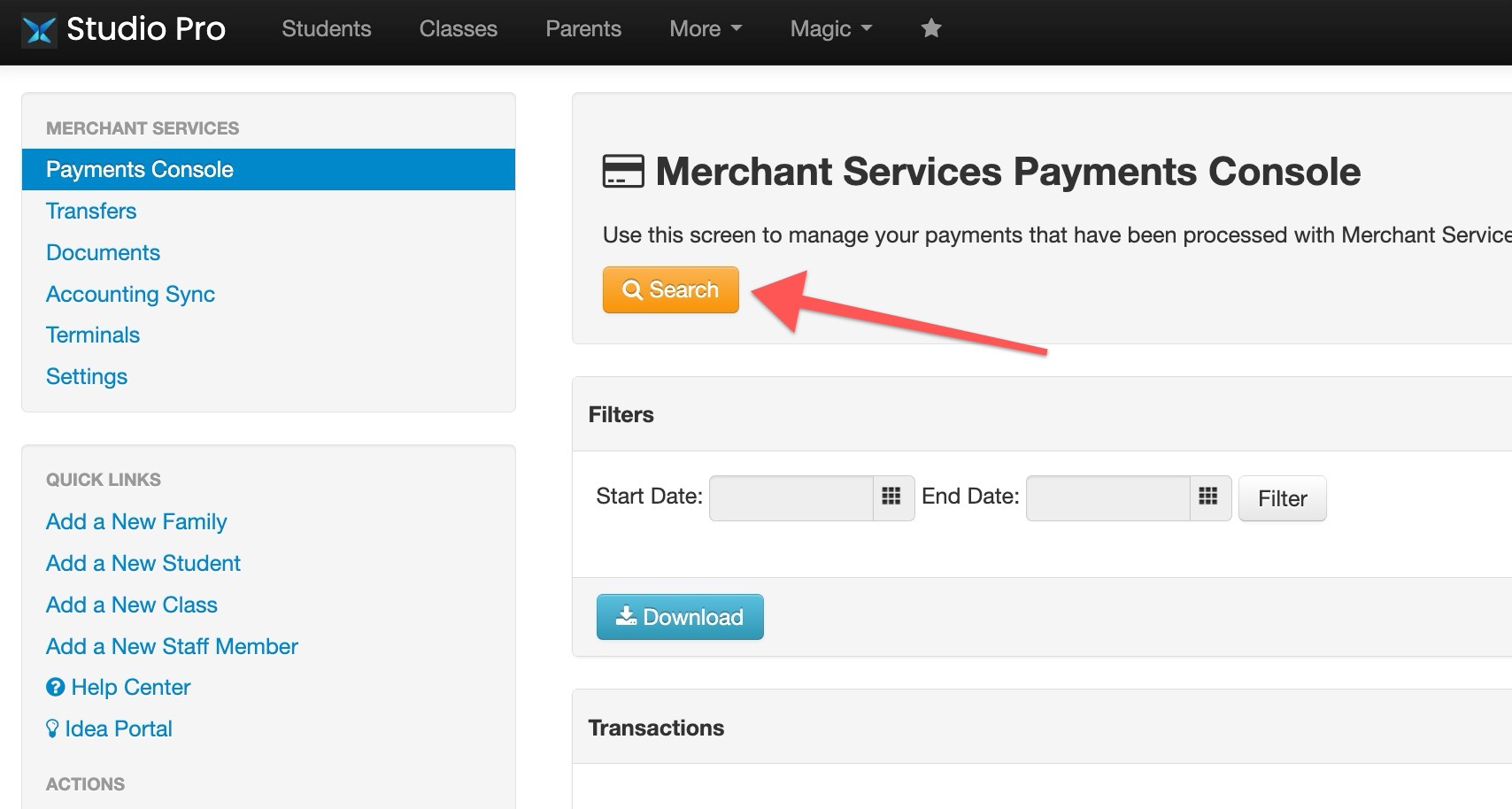Click Add a New Family link
The width and height of the screenshot is (1512, 809).
coord(136,521)
